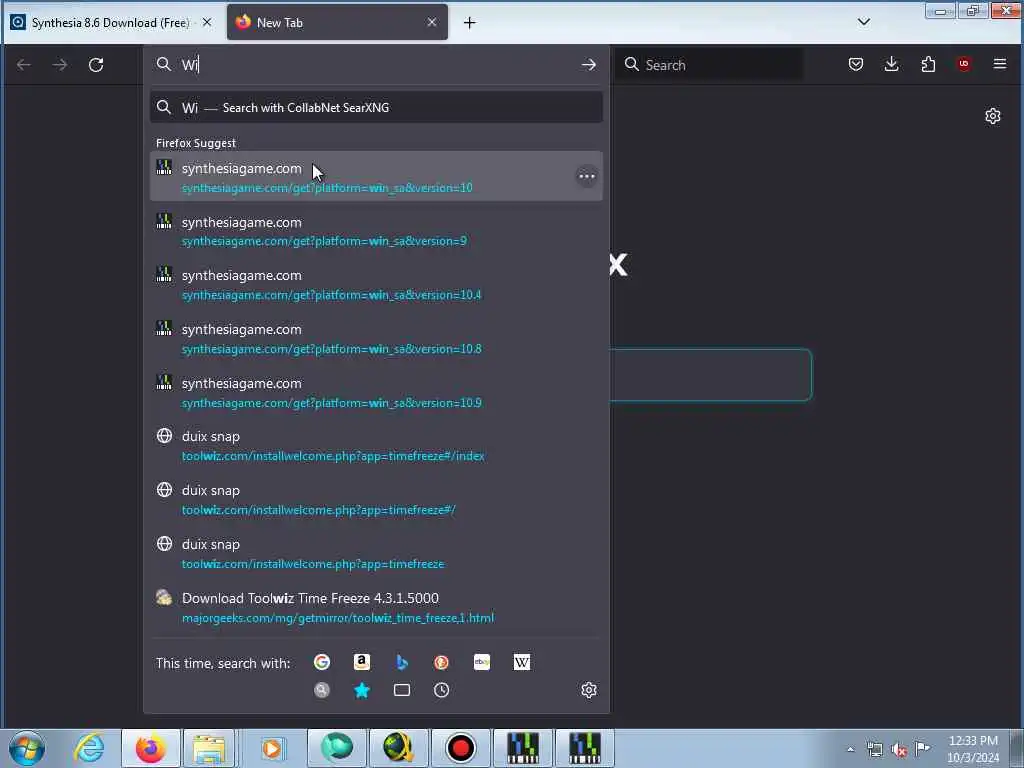Open the Firefox application menu
1024x768 pixels.
tap(999, 64)
